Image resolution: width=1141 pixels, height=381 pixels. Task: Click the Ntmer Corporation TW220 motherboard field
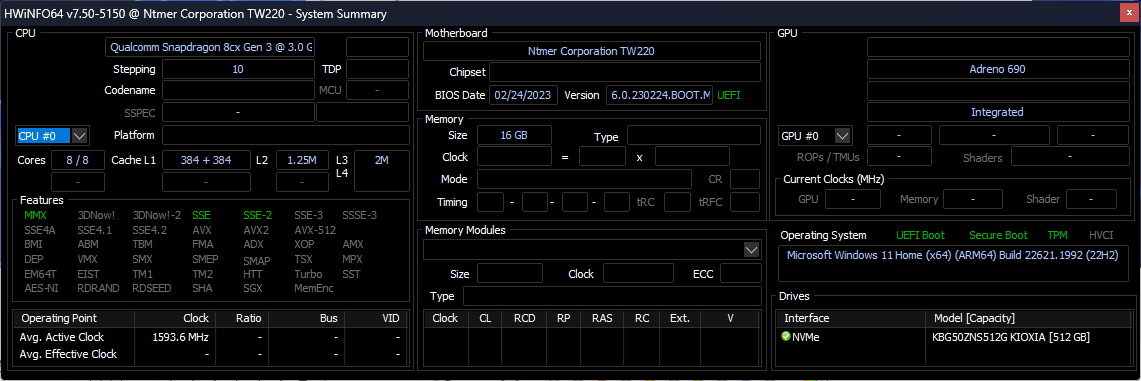592,51
